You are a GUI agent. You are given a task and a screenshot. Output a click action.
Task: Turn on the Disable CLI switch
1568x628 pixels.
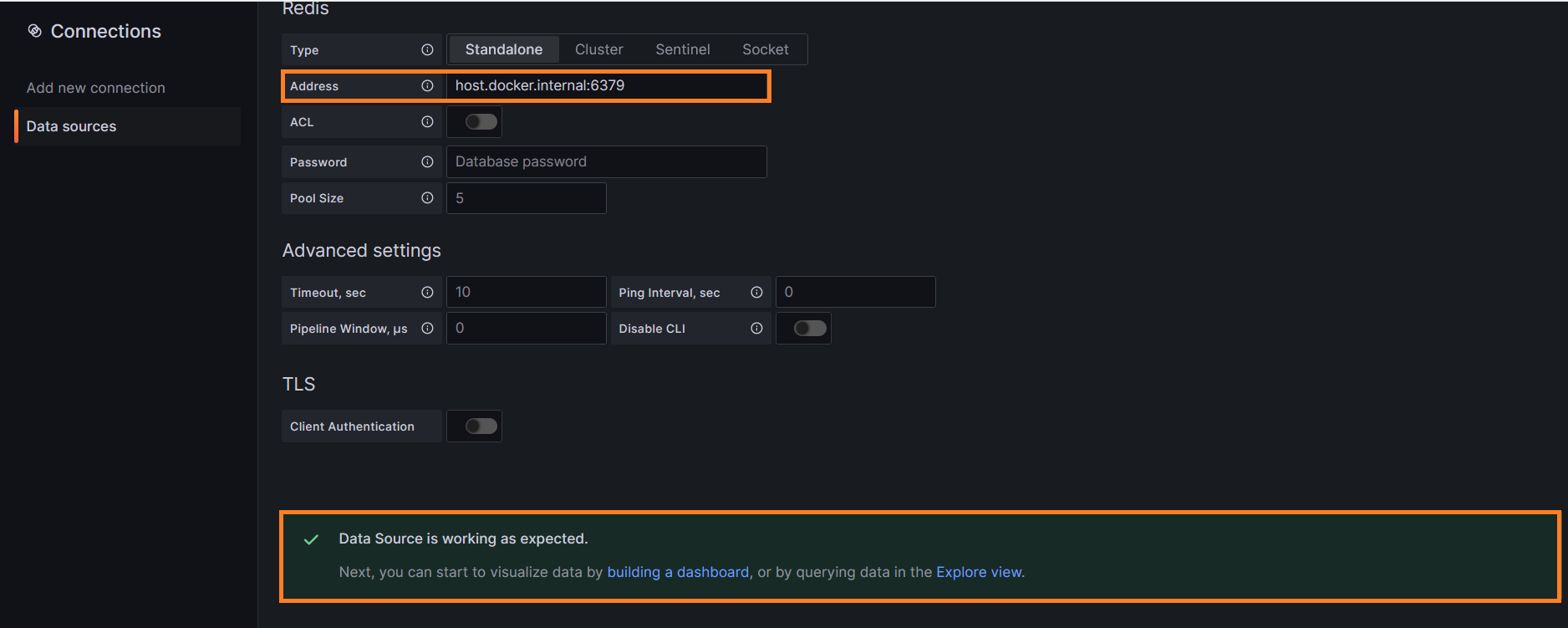pyautogui.click(x=809, y=329)
